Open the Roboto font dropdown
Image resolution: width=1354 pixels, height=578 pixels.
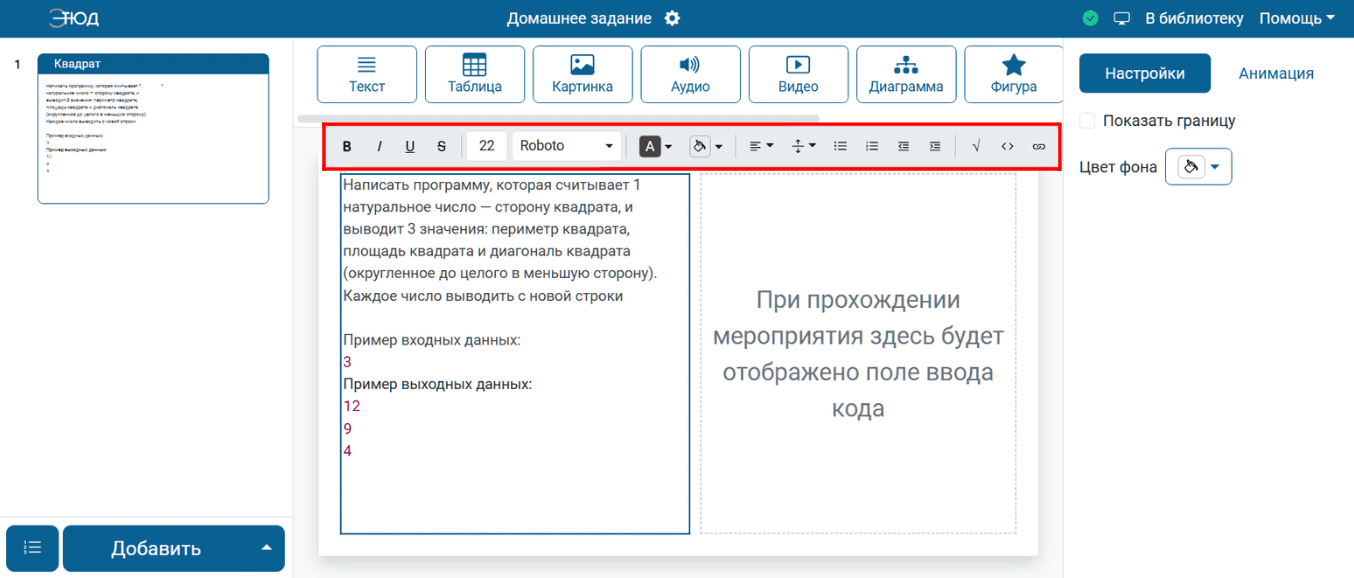point(567,146)
